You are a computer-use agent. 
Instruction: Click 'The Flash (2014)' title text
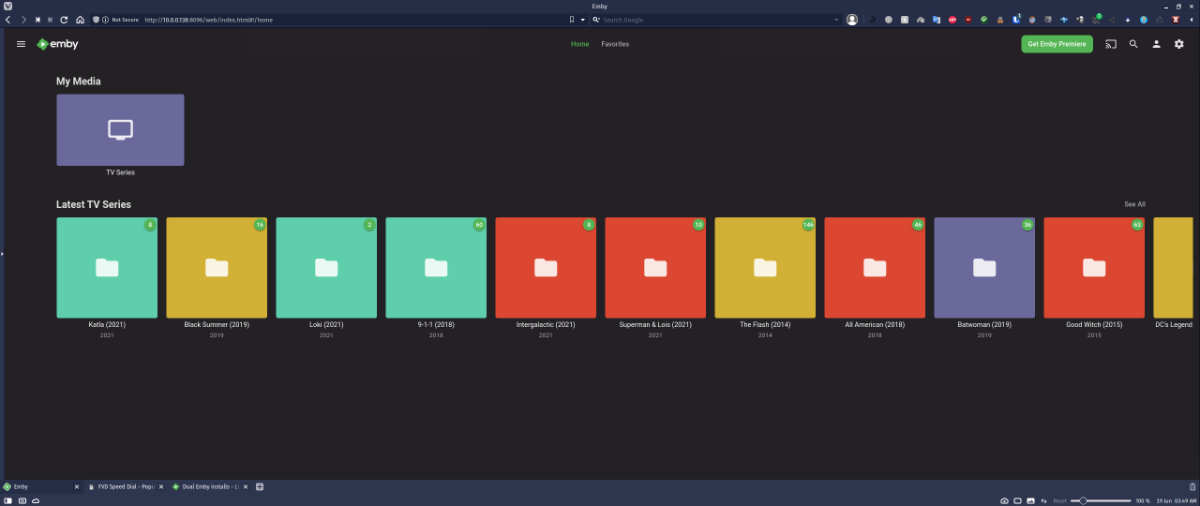pyautogui.click(x=765, y=325)
